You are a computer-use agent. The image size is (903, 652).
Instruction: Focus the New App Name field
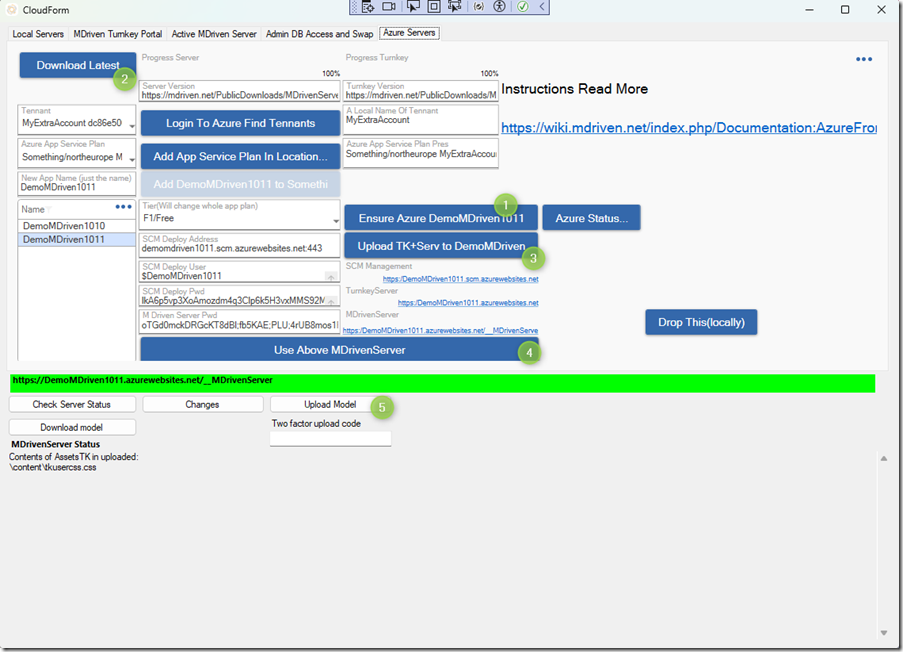click(x=77, y=184)
